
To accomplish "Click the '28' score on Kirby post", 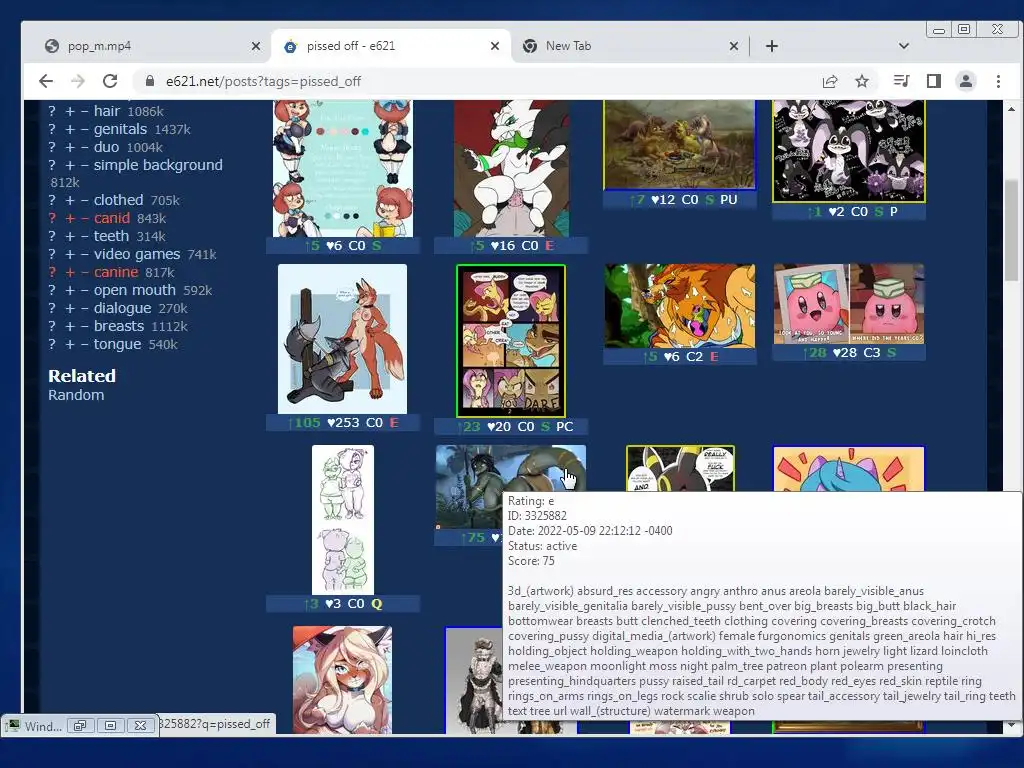I will click(815, 353).
